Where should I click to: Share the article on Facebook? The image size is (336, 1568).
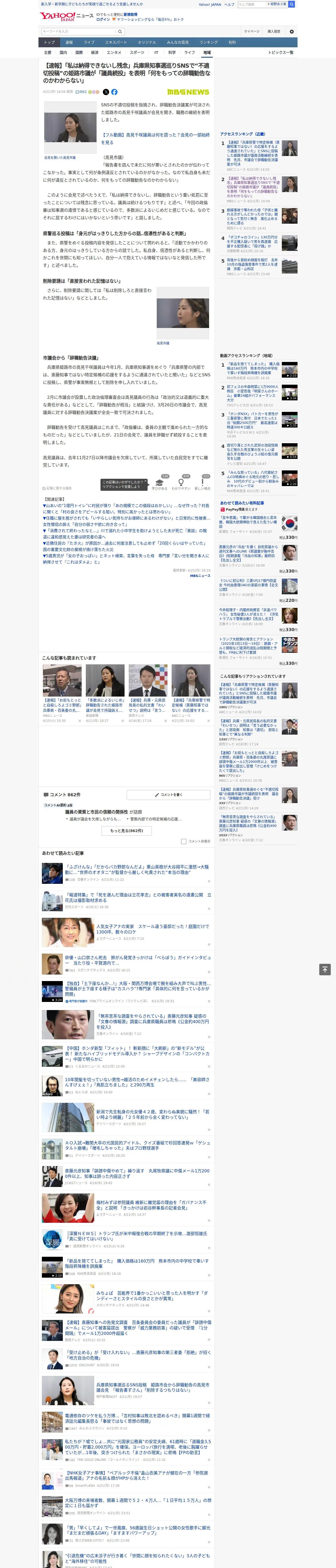(x=114, y=92)
